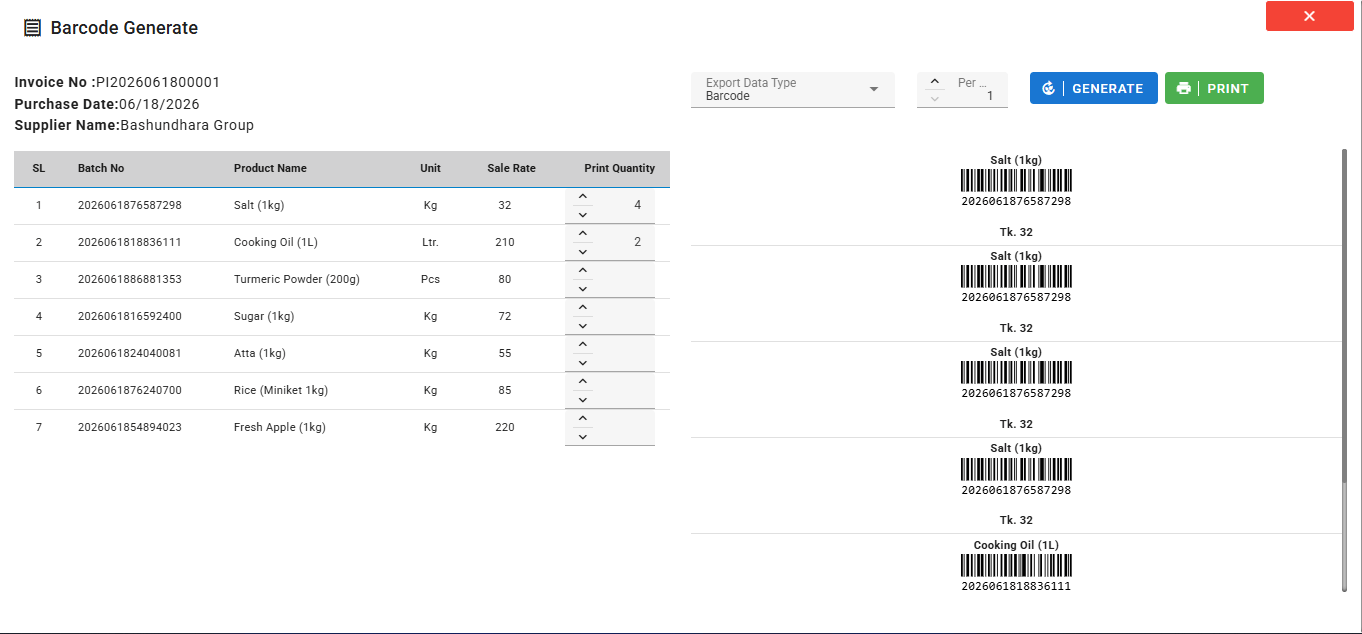Viewport: 1362px width, 634px height.
Task: Select batch number 2026061876240700
Action: click(x=130, y=390)
